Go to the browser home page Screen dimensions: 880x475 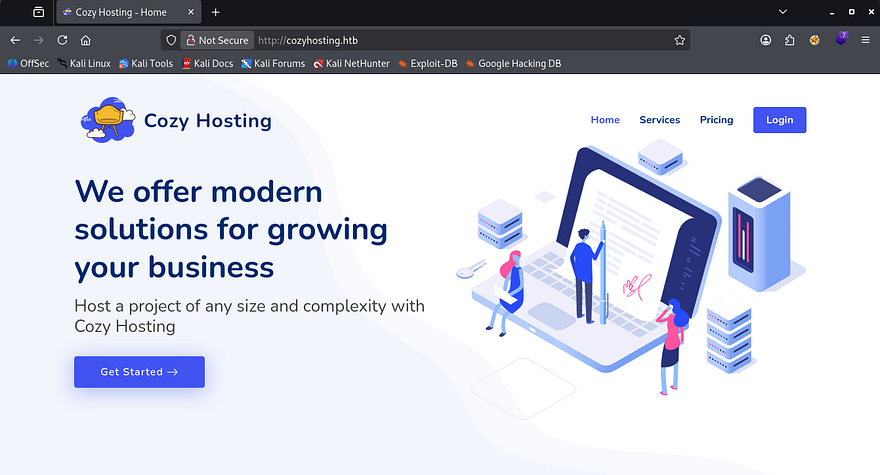point(86,40)
